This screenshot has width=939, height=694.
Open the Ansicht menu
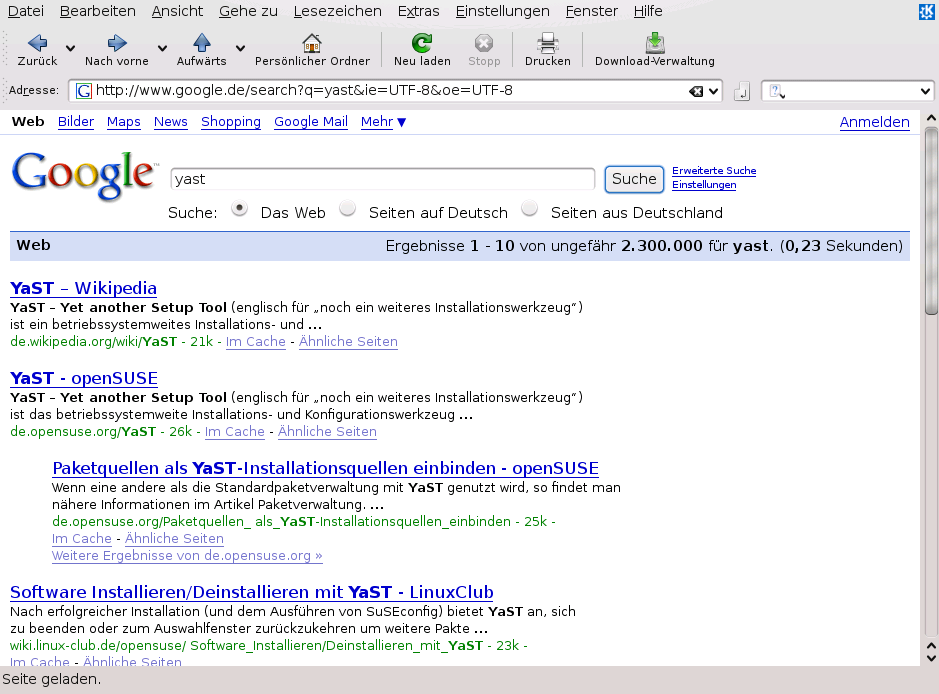(x=177, y=11)
